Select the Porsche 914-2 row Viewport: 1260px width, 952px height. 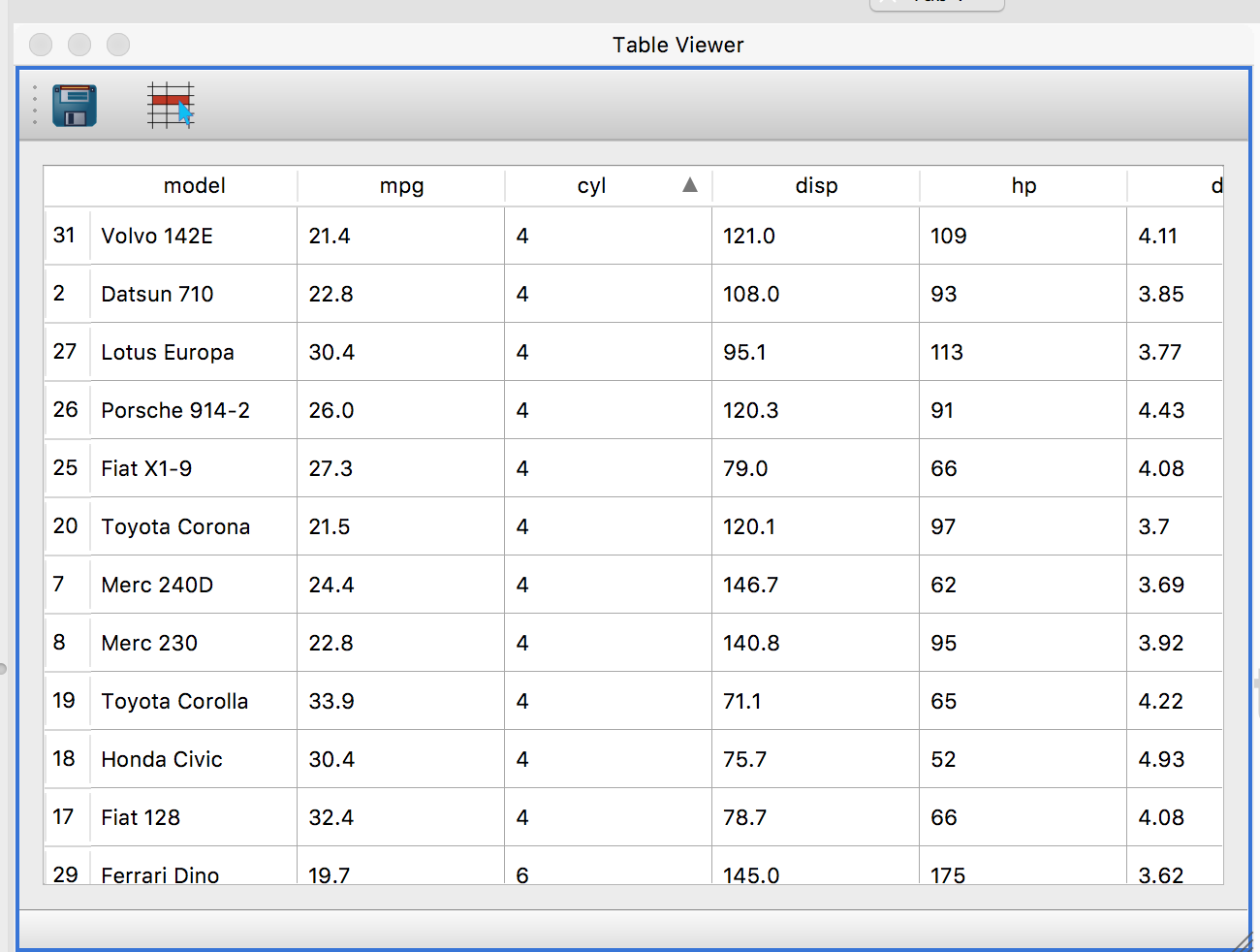(x=174, y=410)
